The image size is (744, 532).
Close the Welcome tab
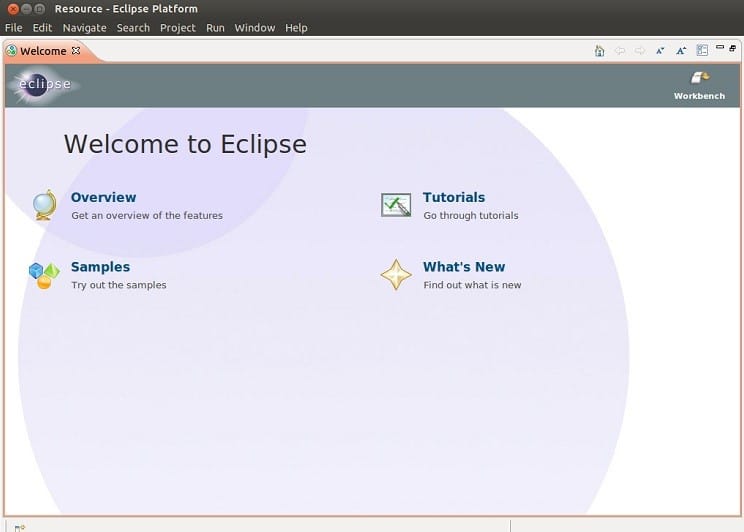[76, 50]
